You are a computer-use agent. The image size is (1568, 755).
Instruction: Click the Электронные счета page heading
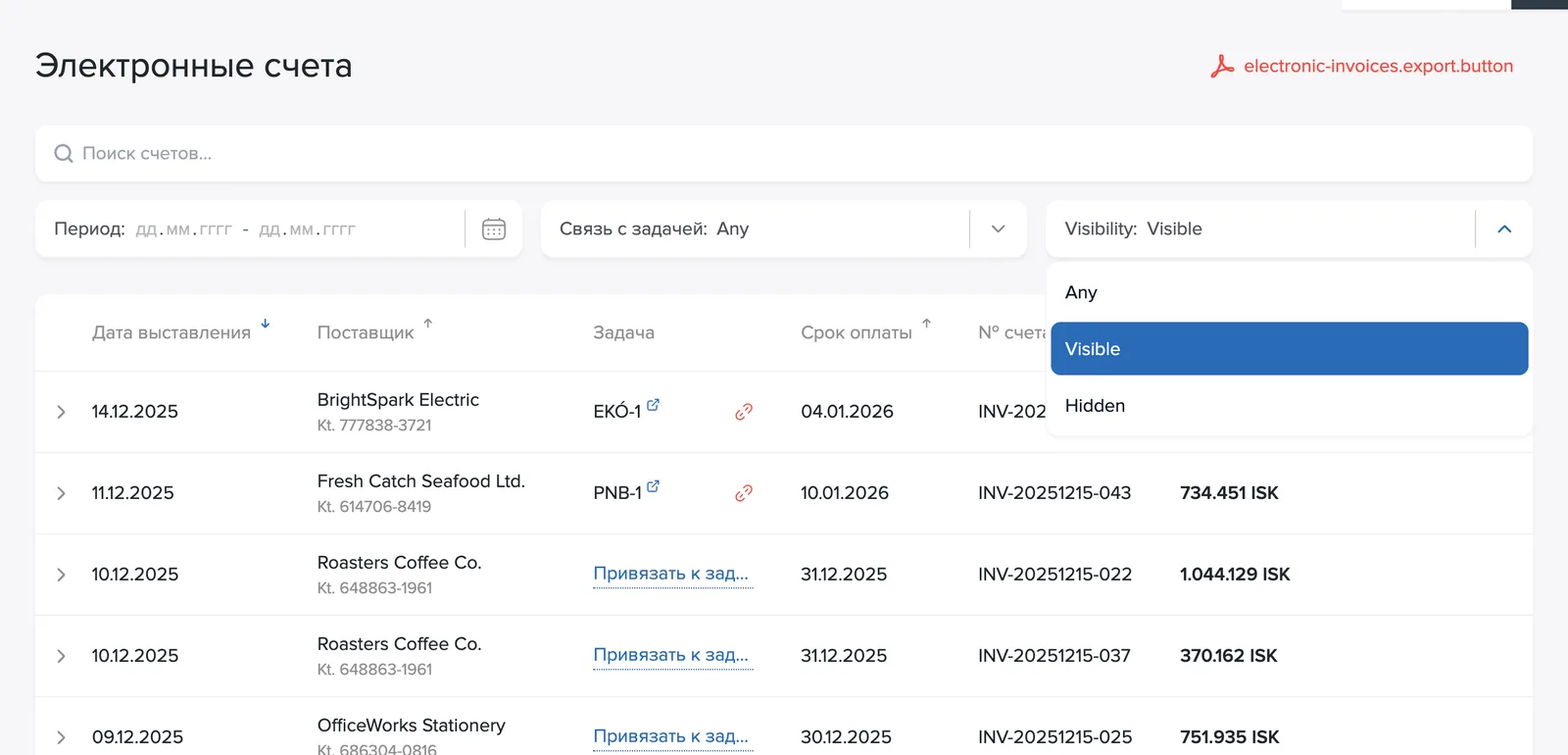click(x=194, y=66)
